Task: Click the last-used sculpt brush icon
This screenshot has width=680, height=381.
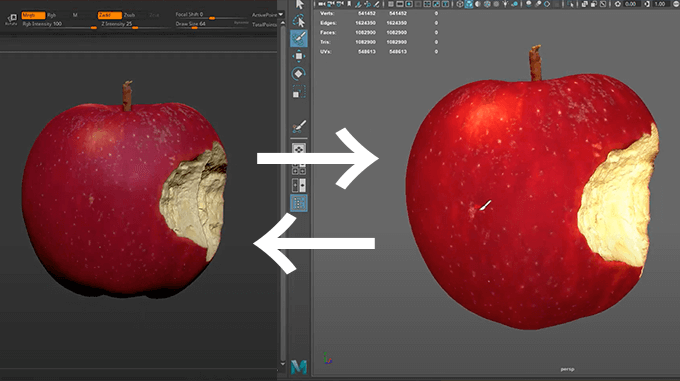Action: pos(299,126)
